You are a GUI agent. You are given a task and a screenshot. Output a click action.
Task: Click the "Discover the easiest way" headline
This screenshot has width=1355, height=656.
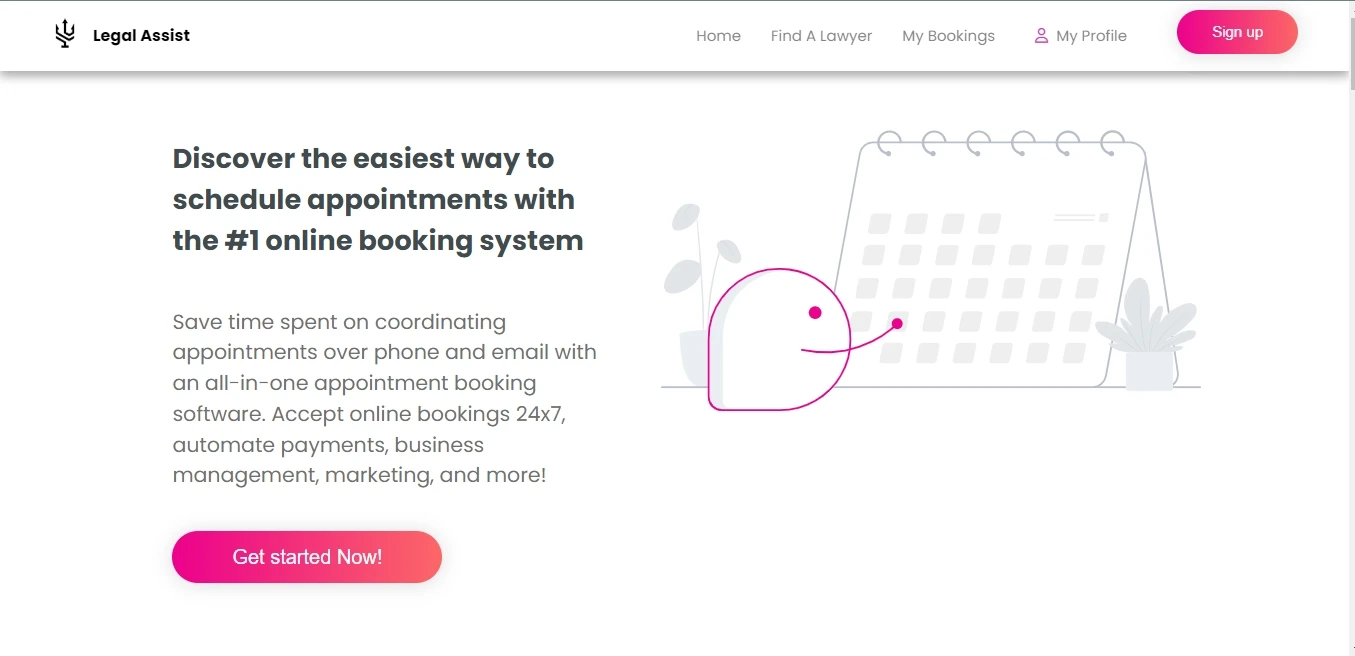click(x=377, y=199)
